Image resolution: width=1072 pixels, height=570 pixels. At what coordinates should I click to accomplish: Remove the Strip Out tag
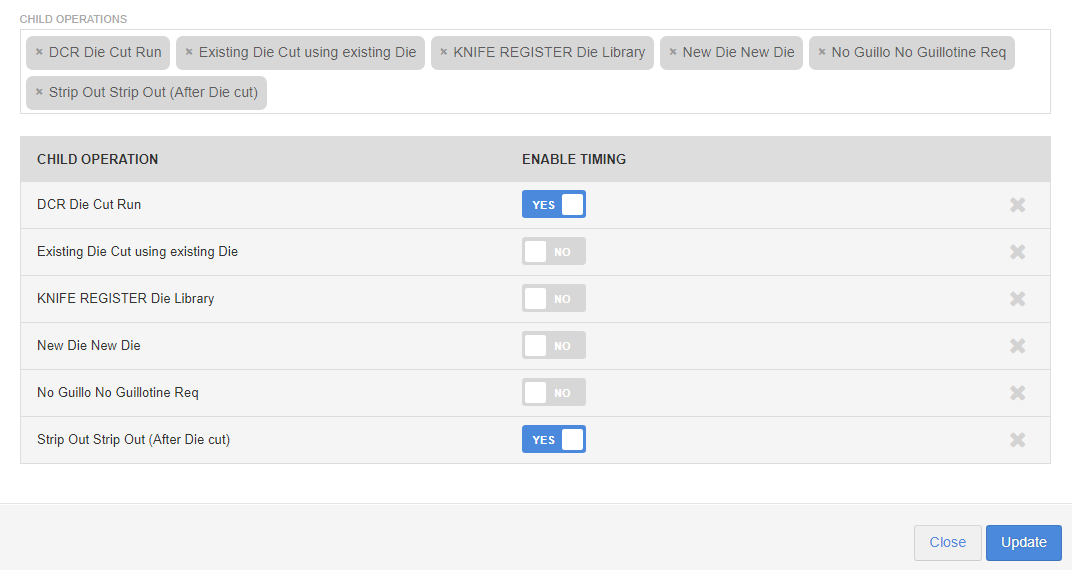click(x=39, y=92)
